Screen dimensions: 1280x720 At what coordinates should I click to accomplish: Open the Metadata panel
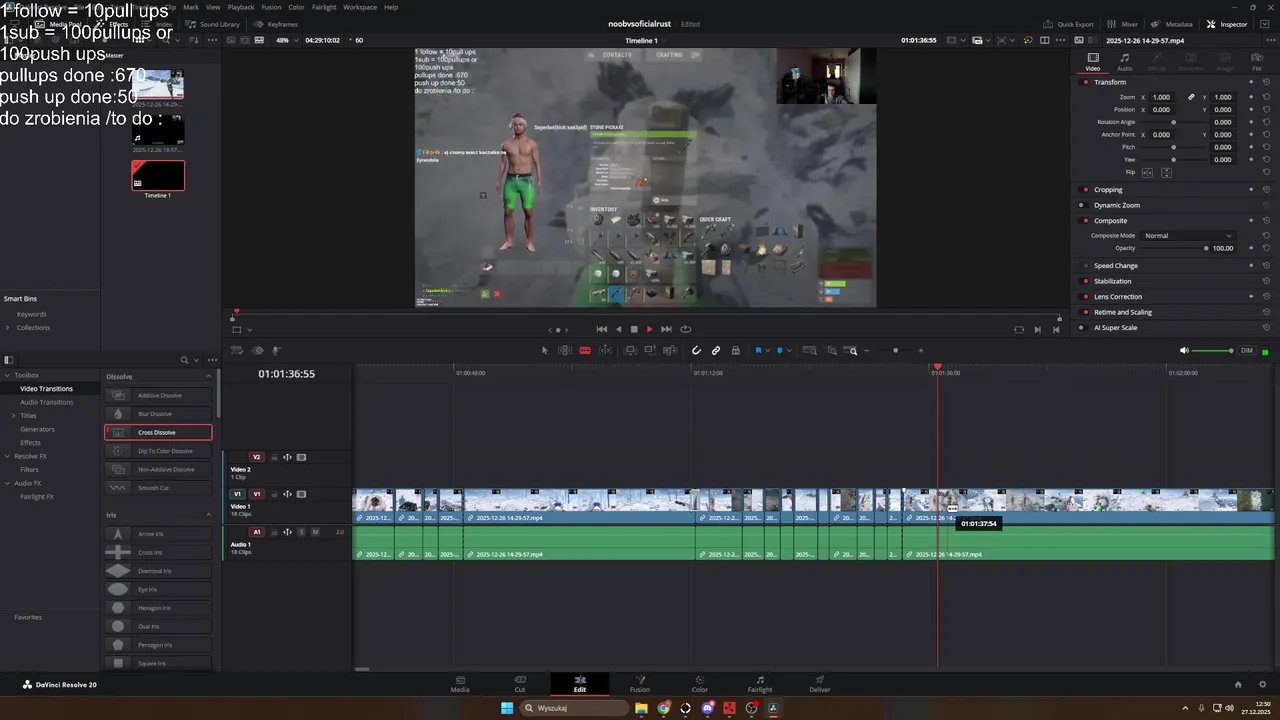point(1172,24)
